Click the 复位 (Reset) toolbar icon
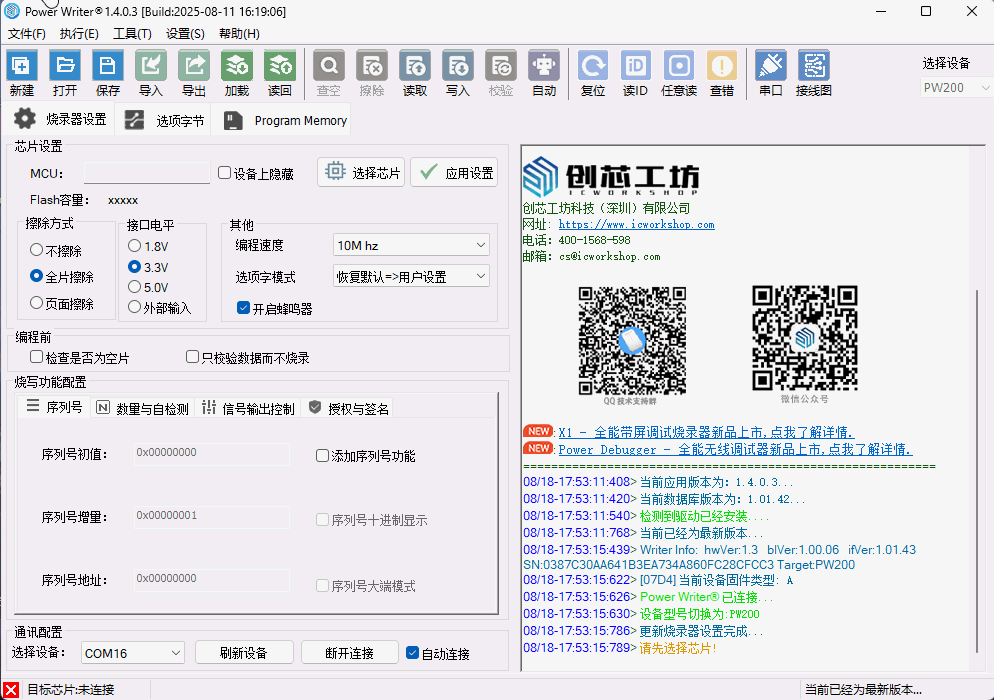994x700 pixels. [x=593, y=73]
